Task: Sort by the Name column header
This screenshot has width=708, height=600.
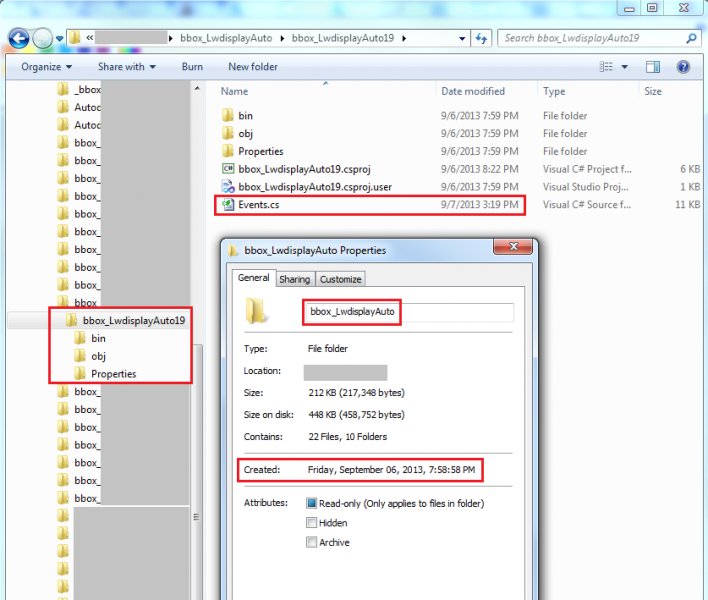Action: [234, 91]
